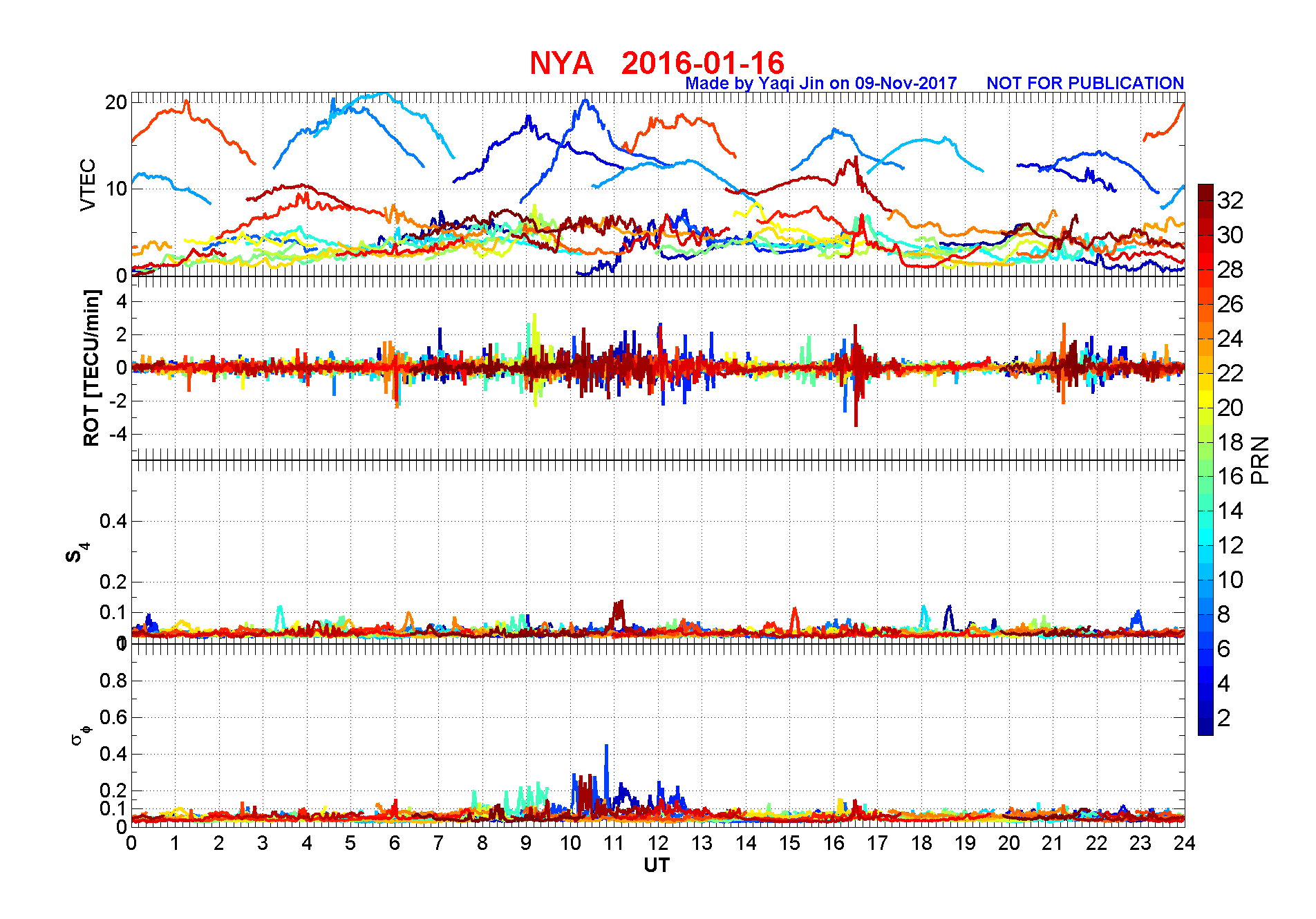Click the PRN colorbar label
The height and width of the screenshot is (919, 1316).
tap(1260, 459)
